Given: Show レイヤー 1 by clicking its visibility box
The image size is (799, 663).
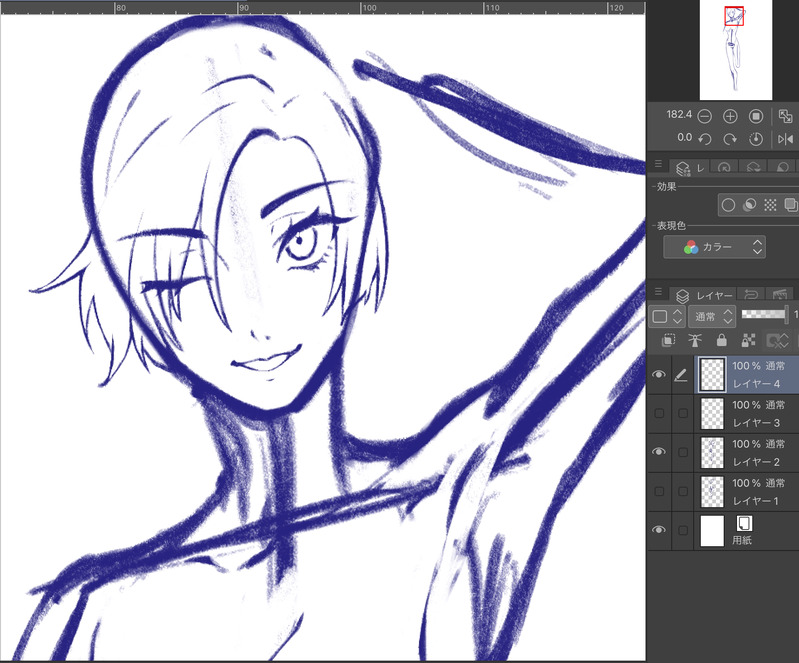Looking at the screenshot, I should pos(659,491).
